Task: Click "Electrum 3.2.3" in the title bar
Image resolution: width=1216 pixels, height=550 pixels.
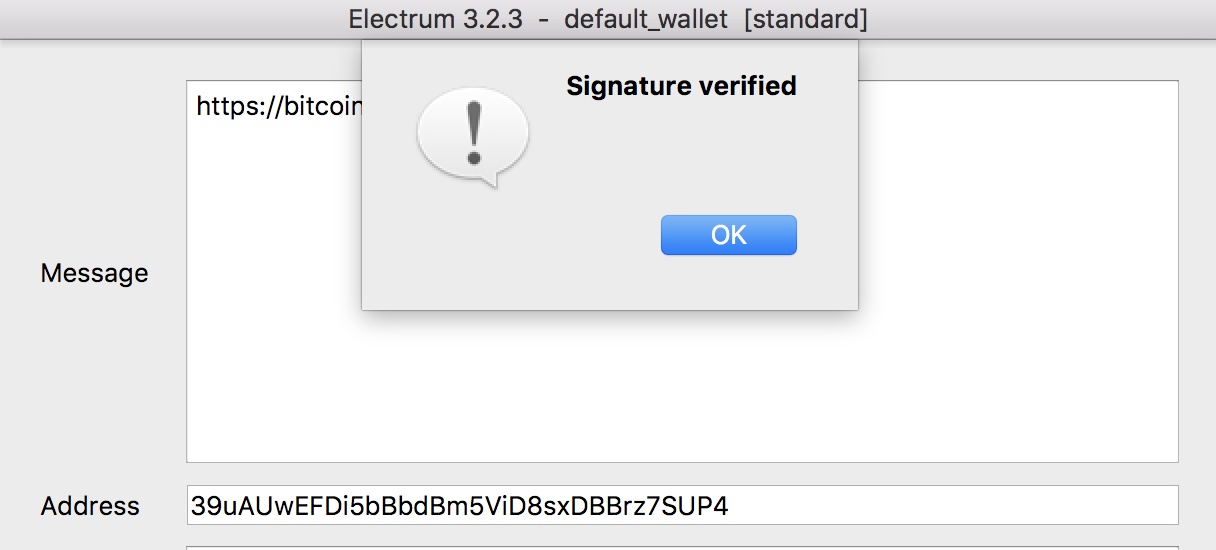Action: click(x=435, y=19)
